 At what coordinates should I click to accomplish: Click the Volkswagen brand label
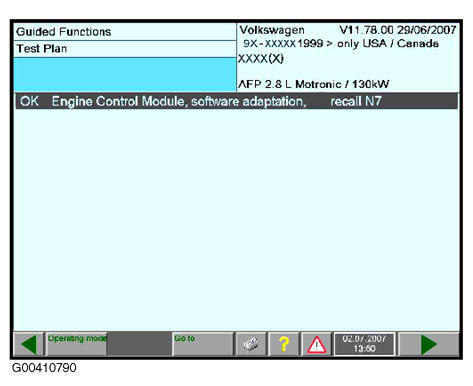pyautogui.click(x=272, y=30)
